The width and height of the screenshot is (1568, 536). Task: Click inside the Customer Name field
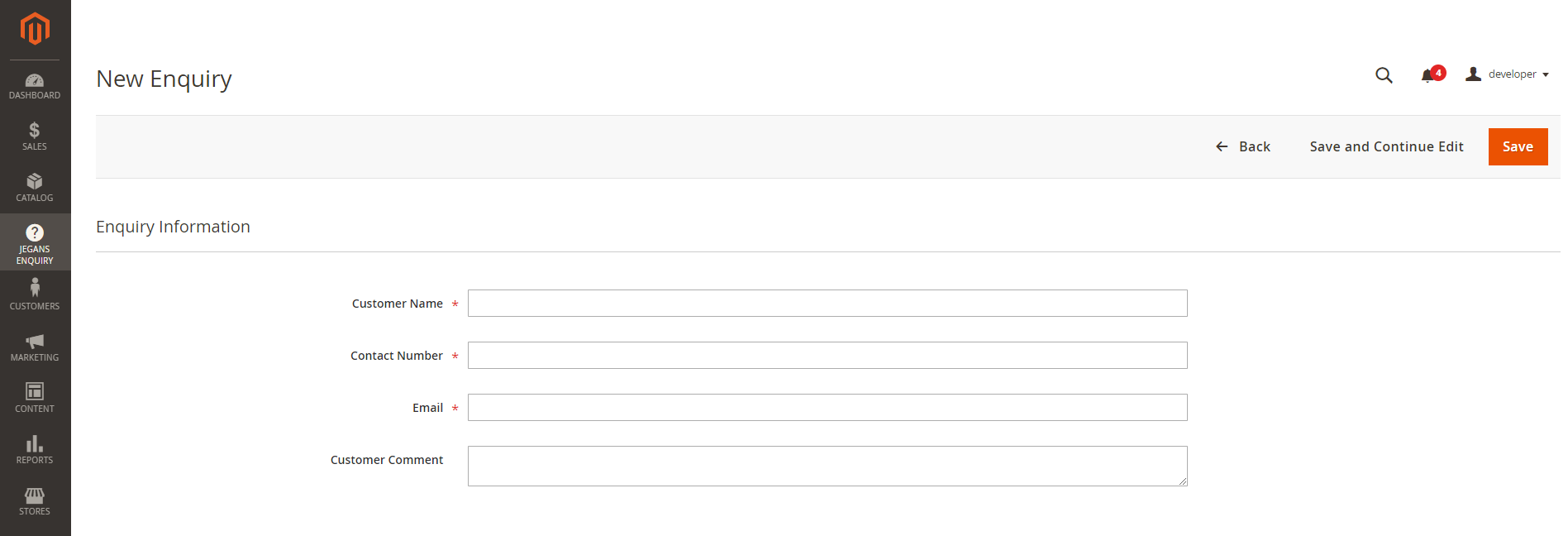[x=827, y=303]
